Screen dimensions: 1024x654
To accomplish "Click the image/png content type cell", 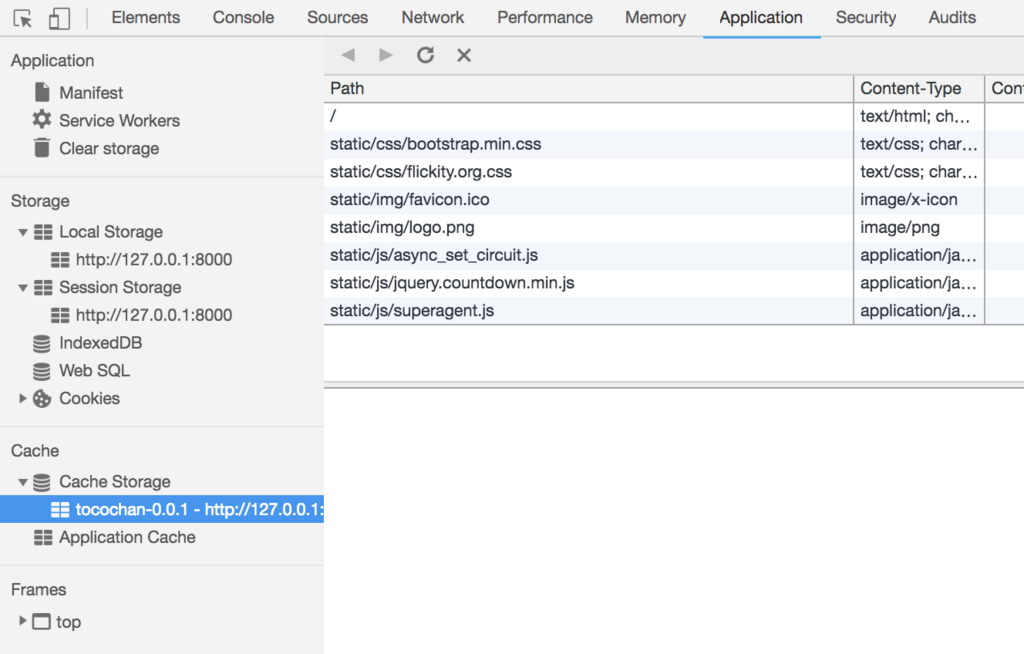I will [x=919, y=227].
